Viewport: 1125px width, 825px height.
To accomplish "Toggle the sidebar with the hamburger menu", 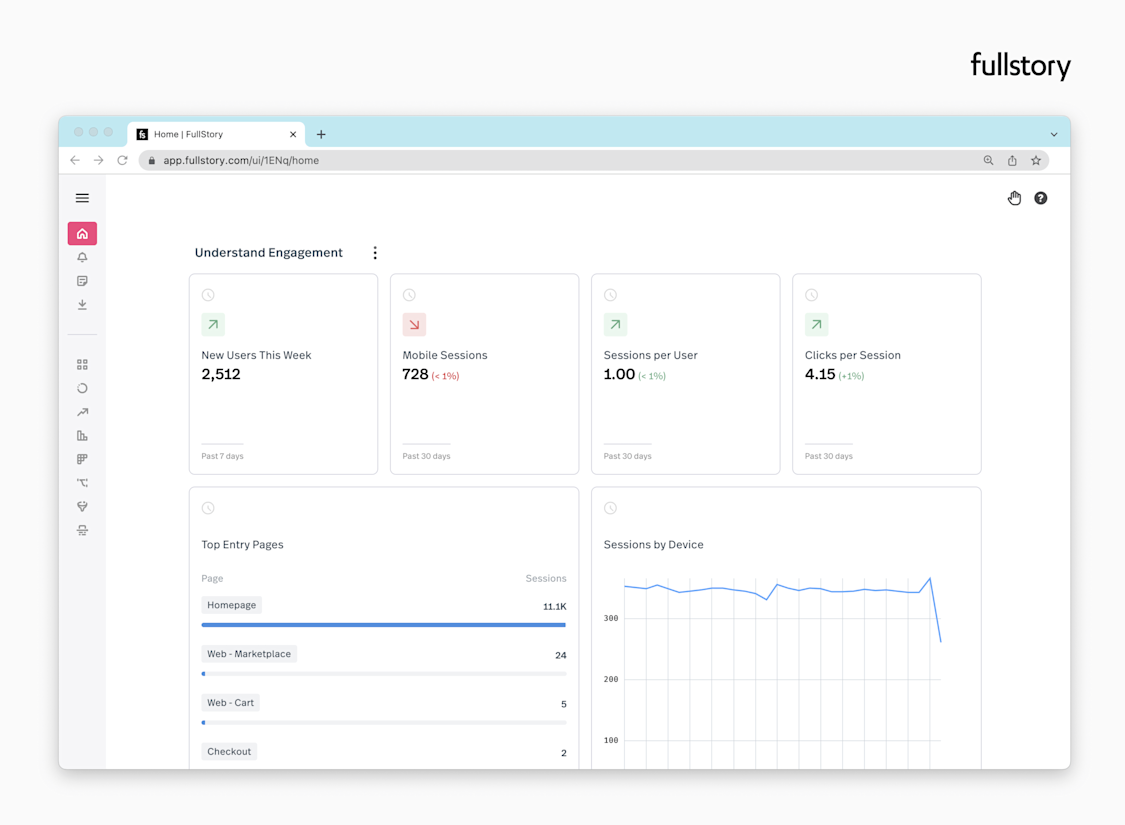I will tap(82, 197).
